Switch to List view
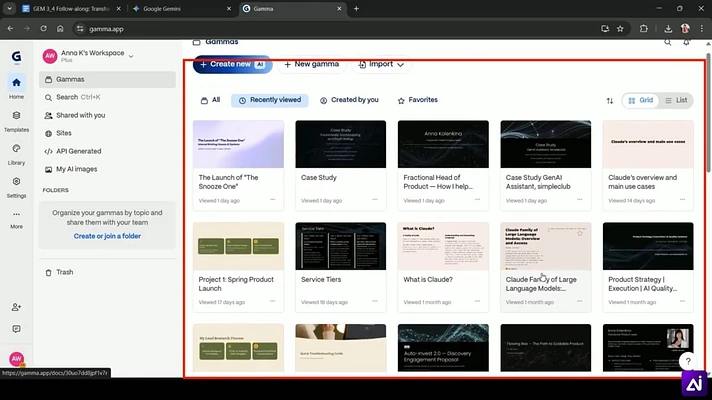This screenshot has height=400, width=712. 676,100
